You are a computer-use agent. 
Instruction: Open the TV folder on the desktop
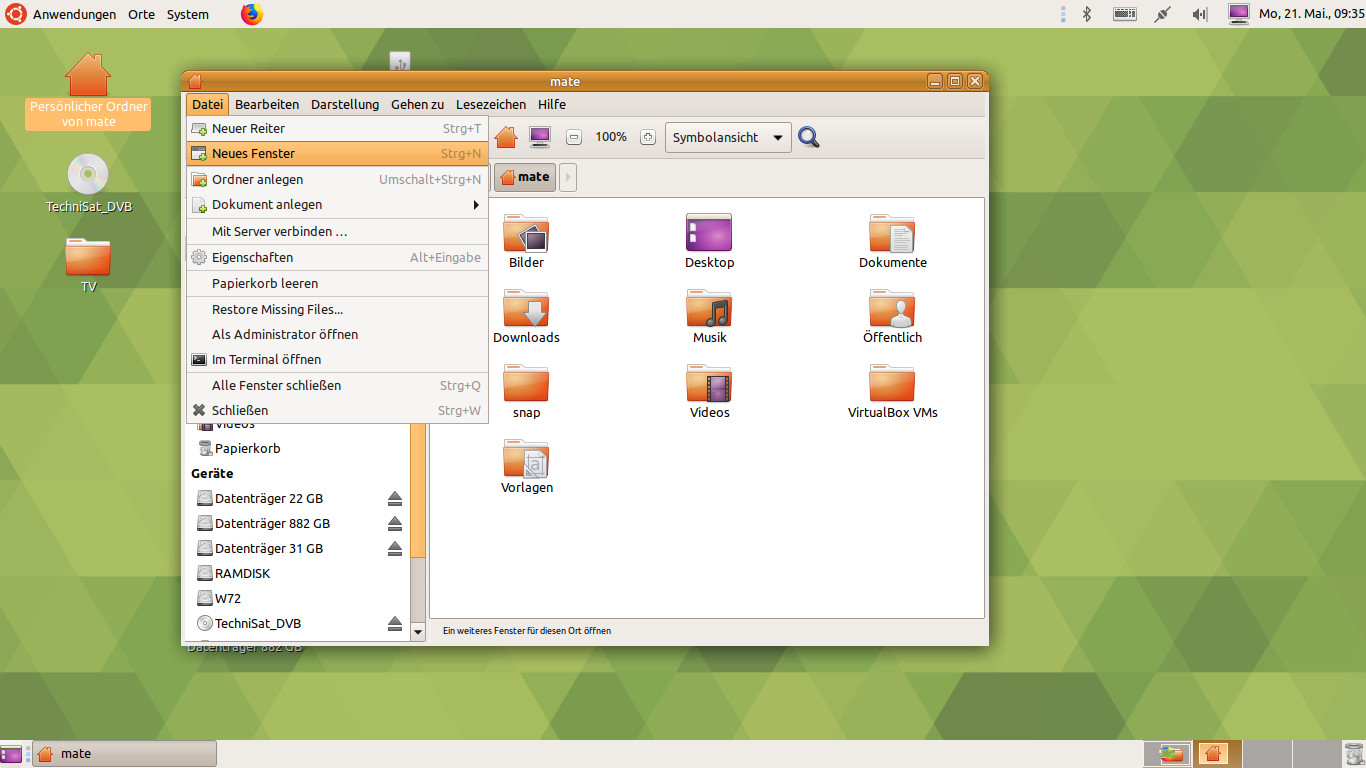[88, 264]
